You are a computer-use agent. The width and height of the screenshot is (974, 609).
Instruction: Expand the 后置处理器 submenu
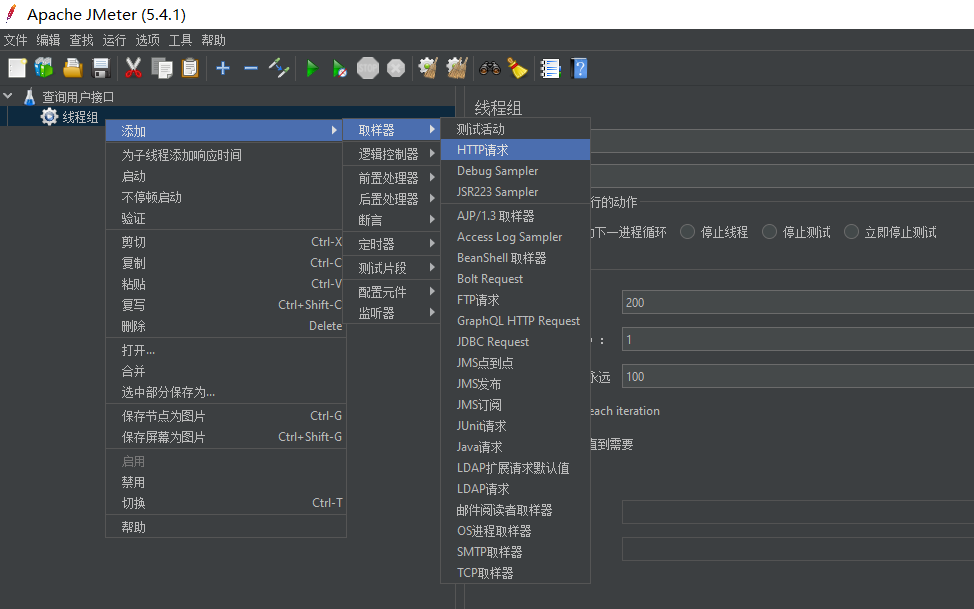391,199
